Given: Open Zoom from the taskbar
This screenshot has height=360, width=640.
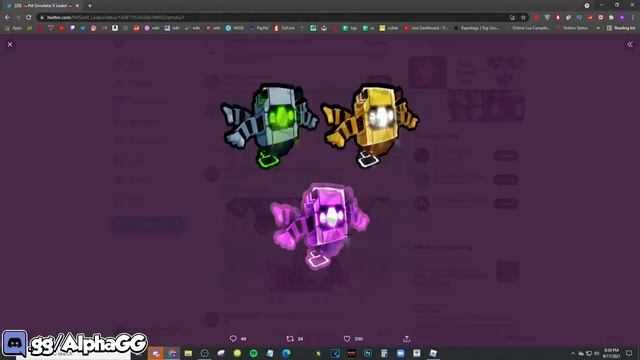Looking at the screenshot, I should [400, 353].
